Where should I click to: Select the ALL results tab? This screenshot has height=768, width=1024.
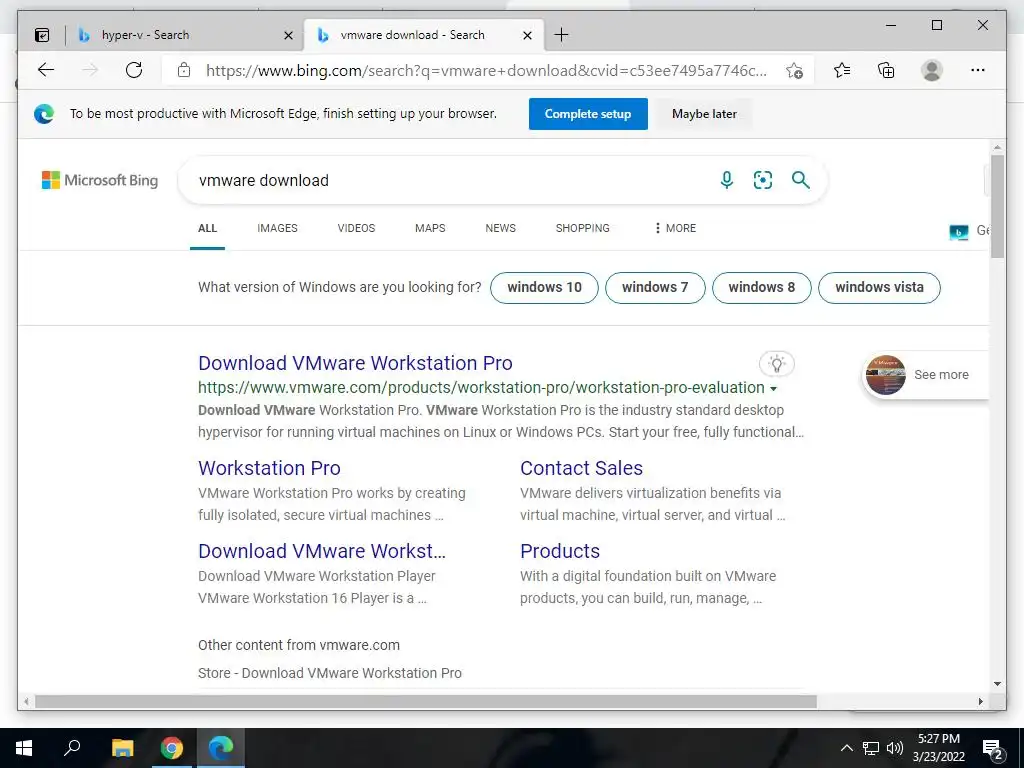point(207,228)
